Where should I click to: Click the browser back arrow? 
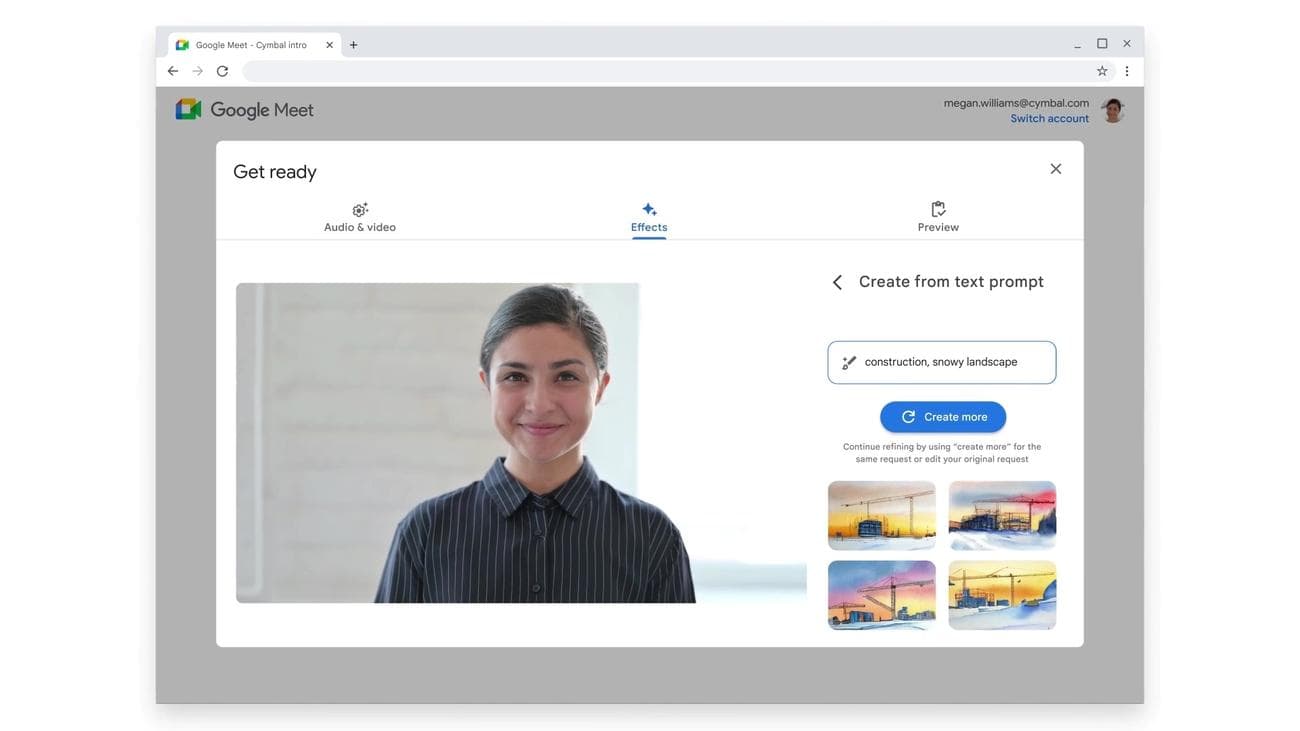click(x=173, y=71)
